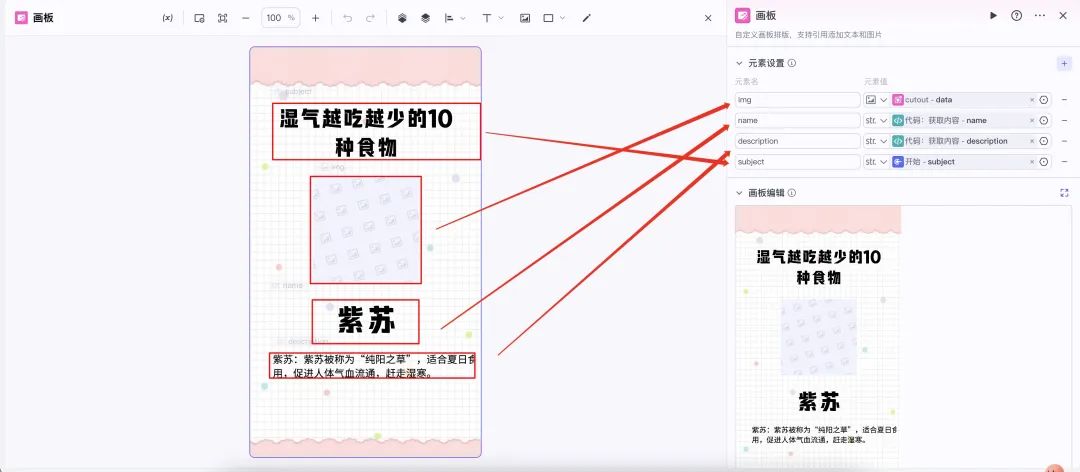This screenshot has width=1080, height=472.
Task: Open reference picker for description row
Action: pos(1044,141)
